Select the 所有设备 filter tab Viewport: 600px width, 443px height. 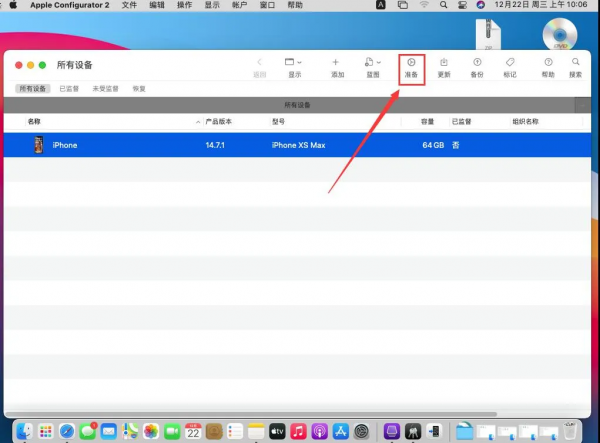[33, 89]
